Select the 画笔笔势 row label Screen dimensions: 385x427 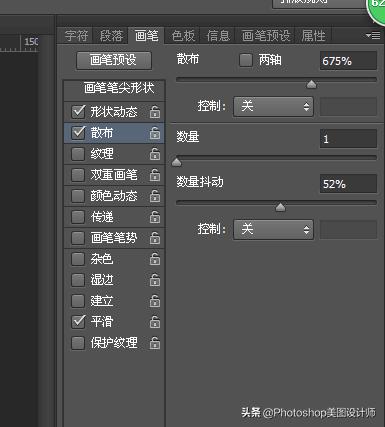pos(114,238)
